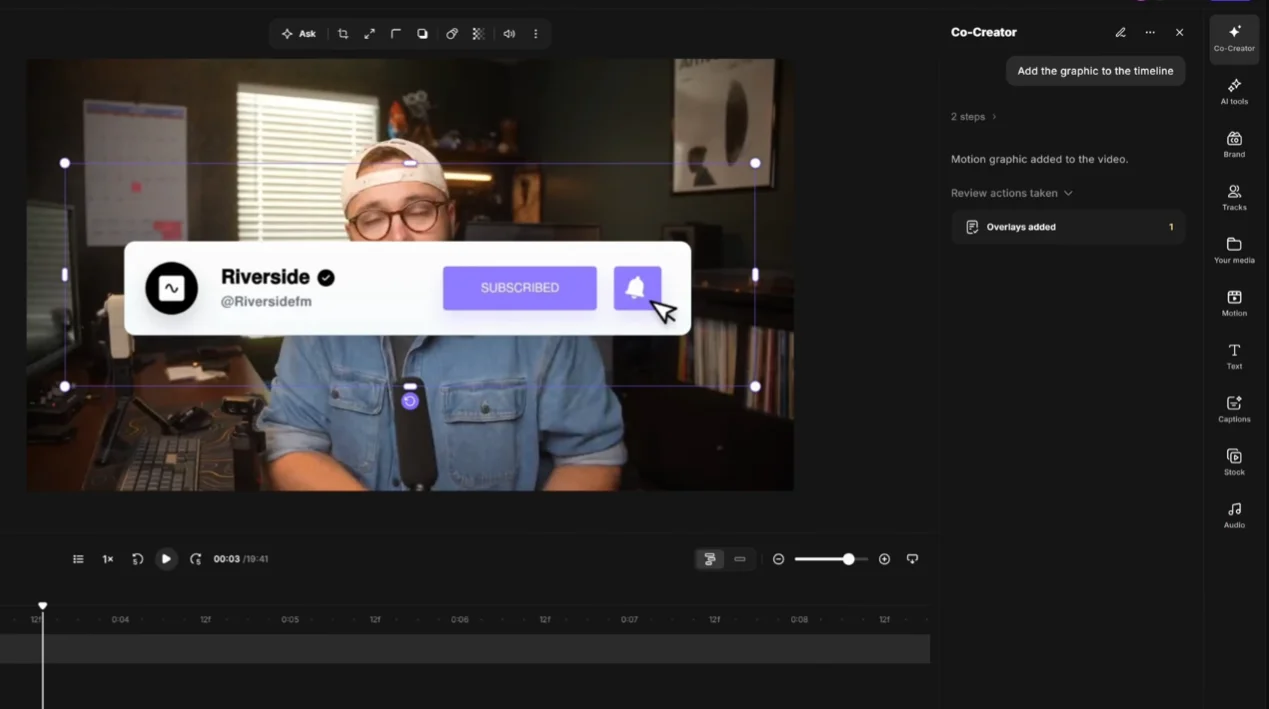The width and height of the screenshot is (1269, 709).
Task: Open the Tracks panel
Action: [x=1234, y=198]
